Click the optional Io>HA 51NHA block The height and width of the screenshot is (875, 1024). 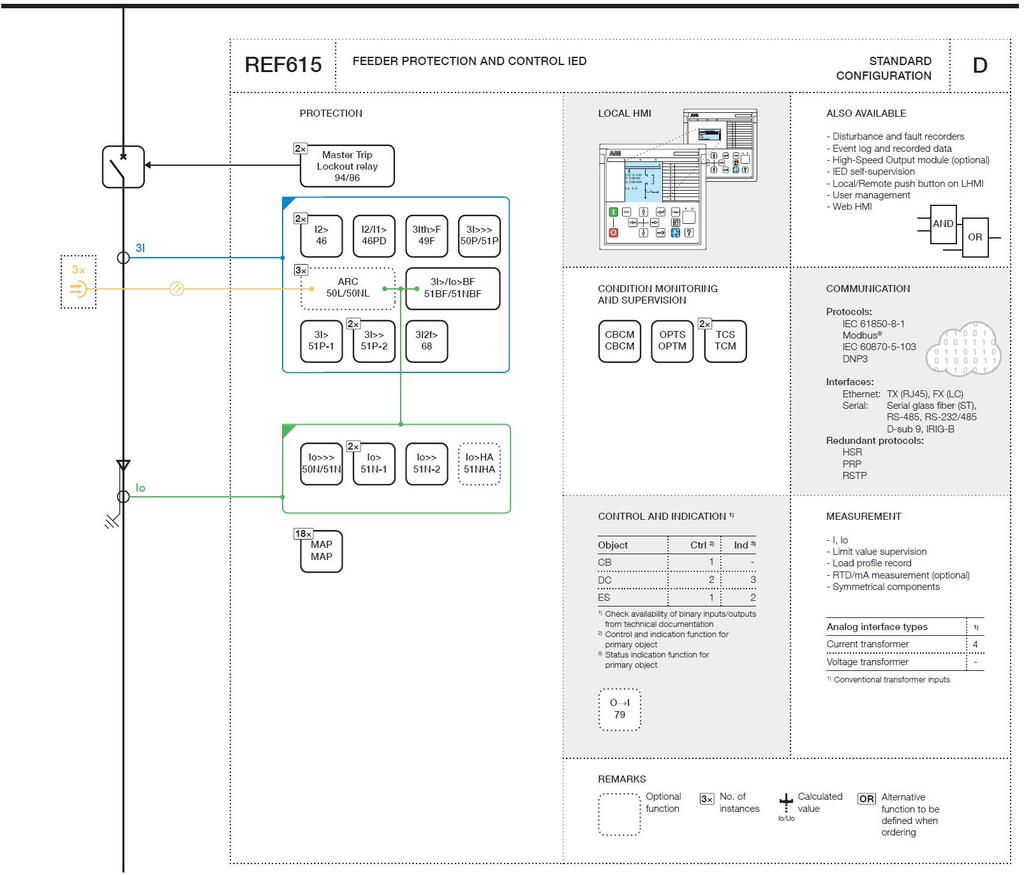(x=479, y=464)
